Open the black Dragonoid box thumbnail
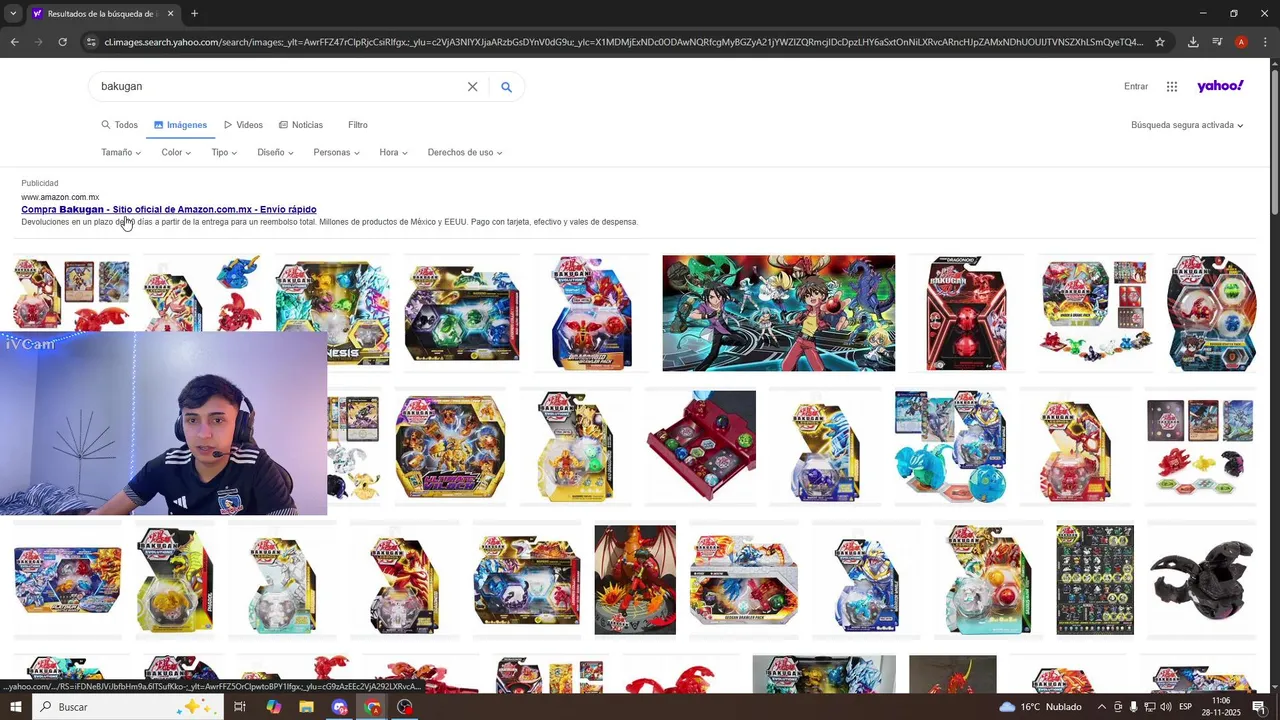Viewport: 1280px width, 720px height. [x=965, y=313]
